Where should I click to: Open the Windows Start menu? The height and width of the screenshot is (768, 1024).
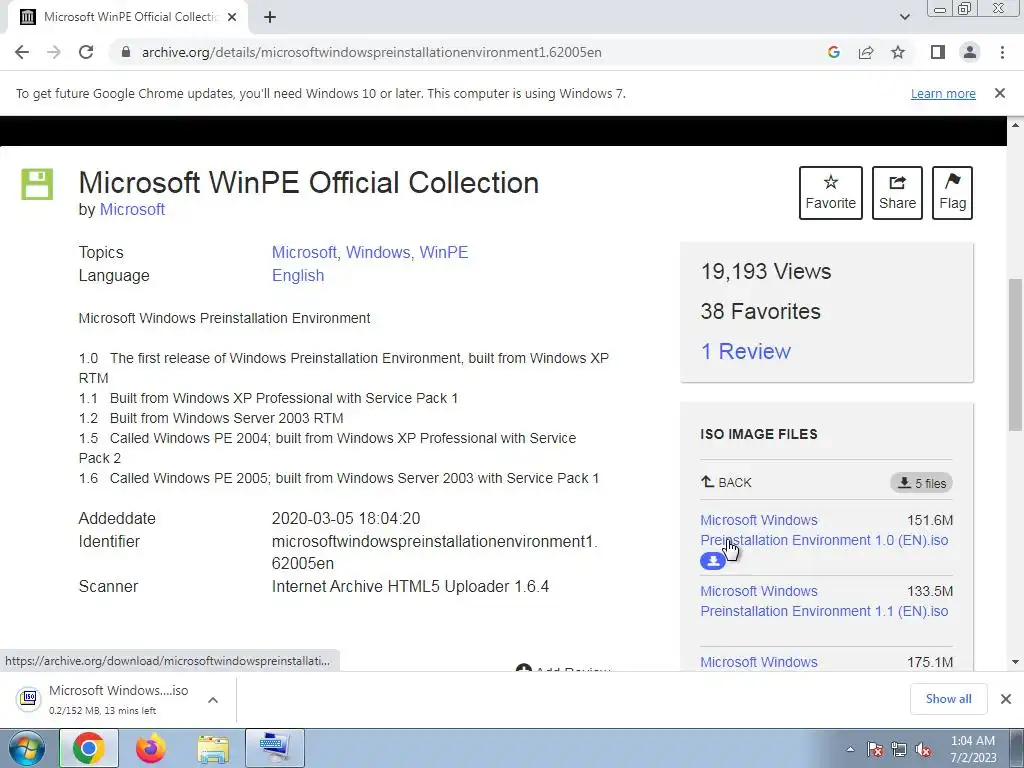pyautogui.click(x=27, y=748)
